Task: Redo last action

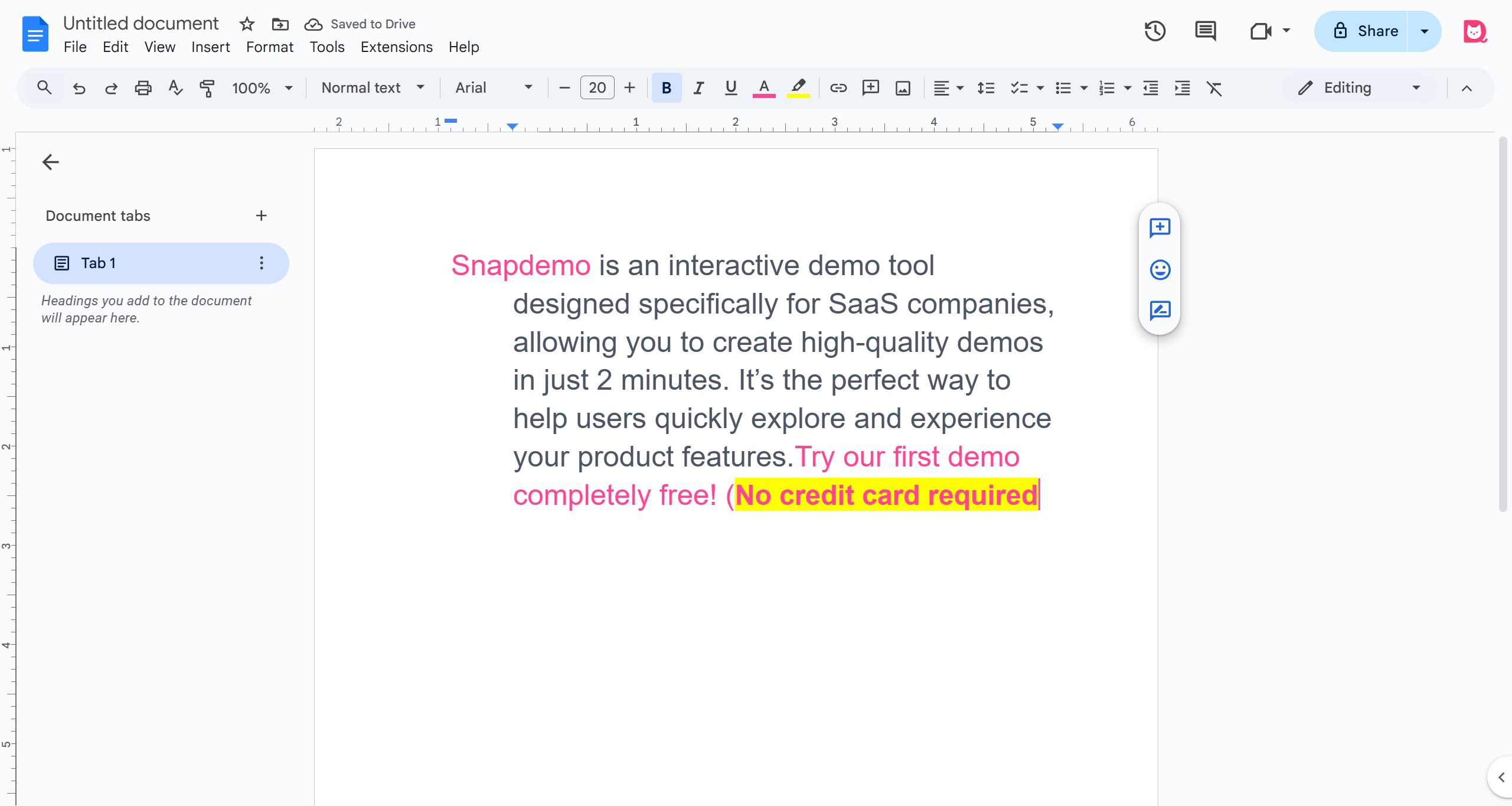Action: (x=111, y=88)
